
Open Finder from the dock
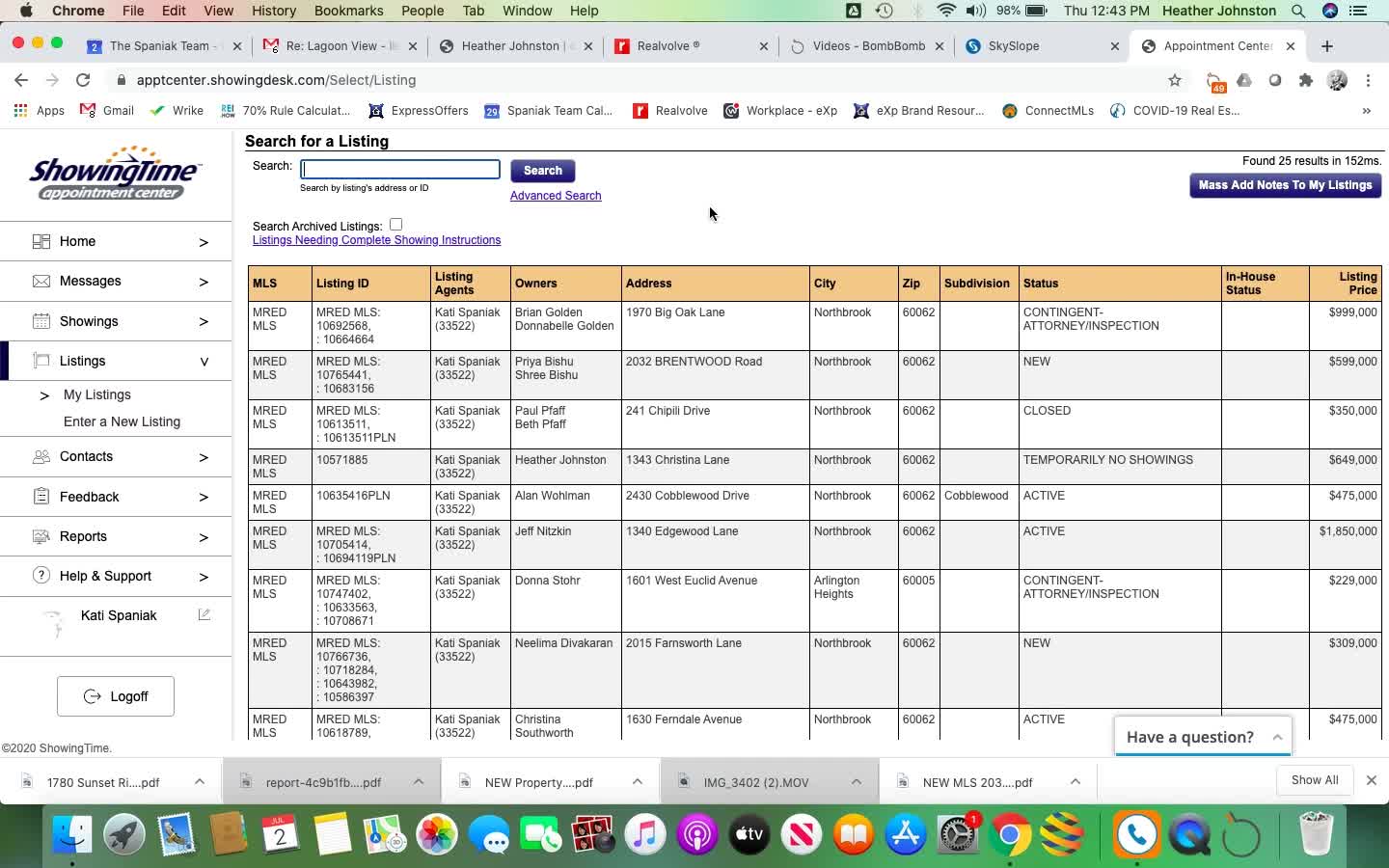[x=72, y=834]
